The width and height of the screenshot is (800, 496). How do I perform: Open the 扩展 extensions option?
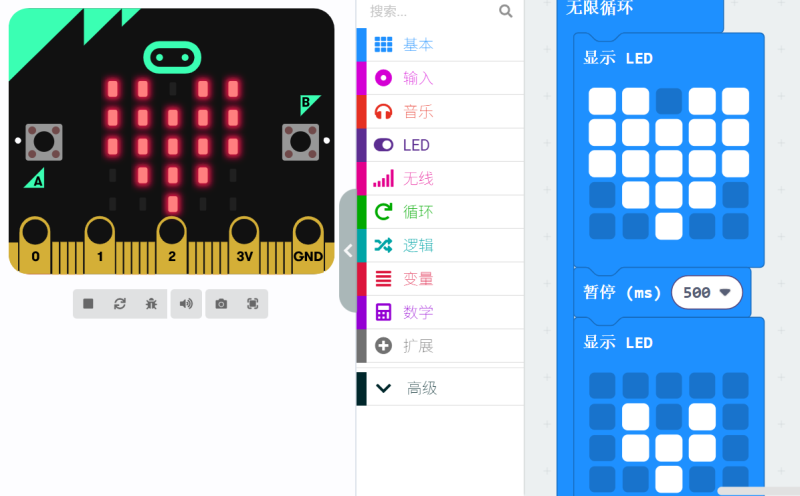[x=418, y=346]
